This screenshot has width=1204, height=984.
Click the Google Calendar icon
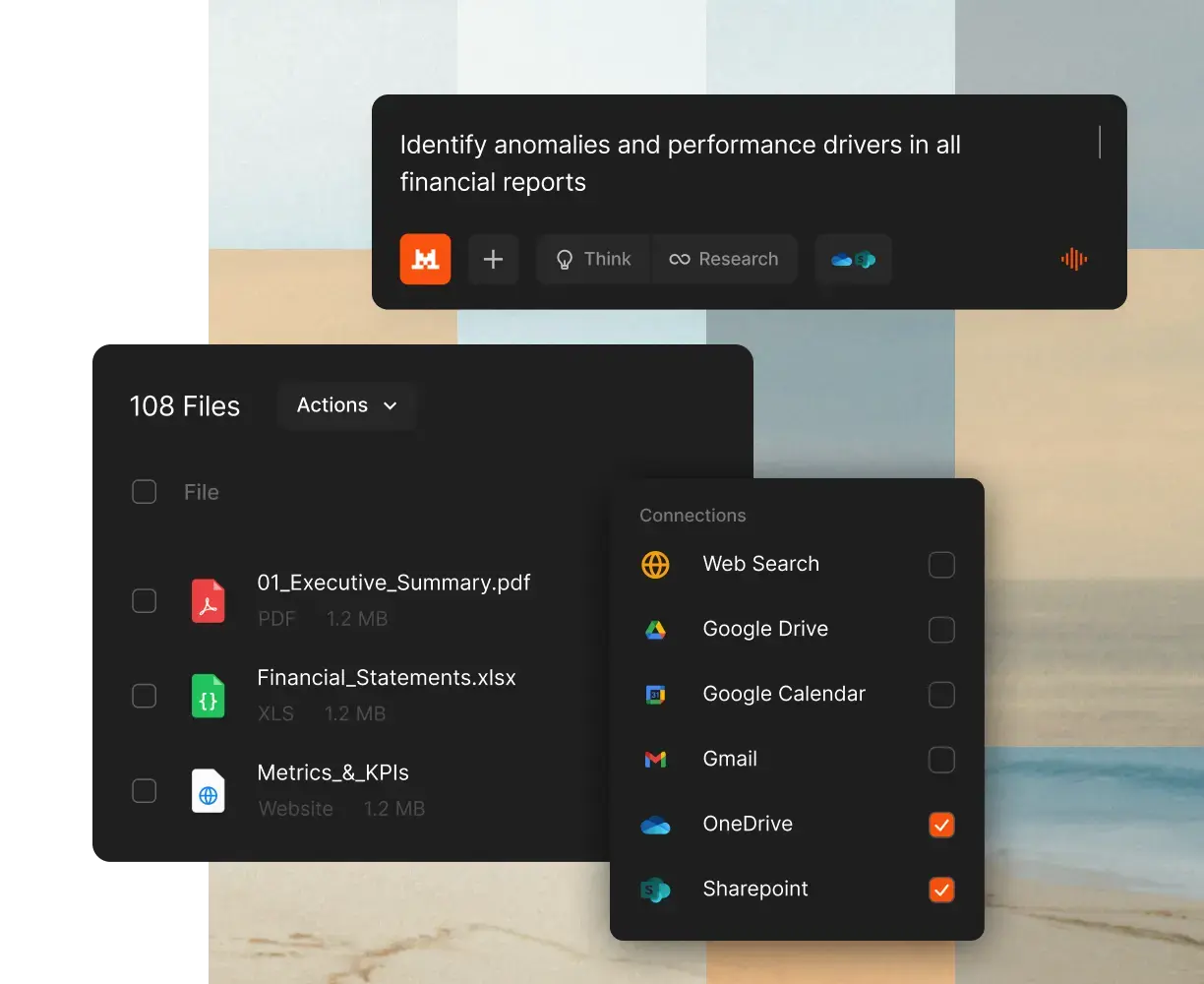[x=655, y=694]
